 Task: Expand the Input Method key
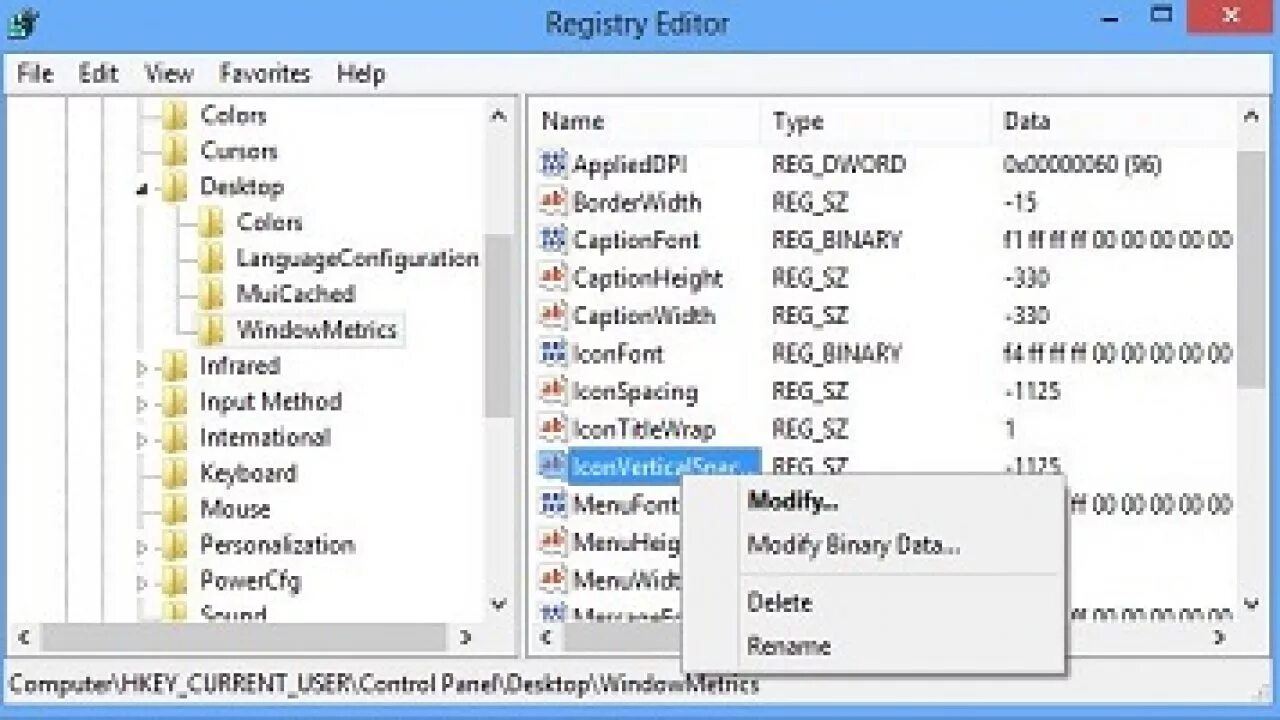coord(142,404)
